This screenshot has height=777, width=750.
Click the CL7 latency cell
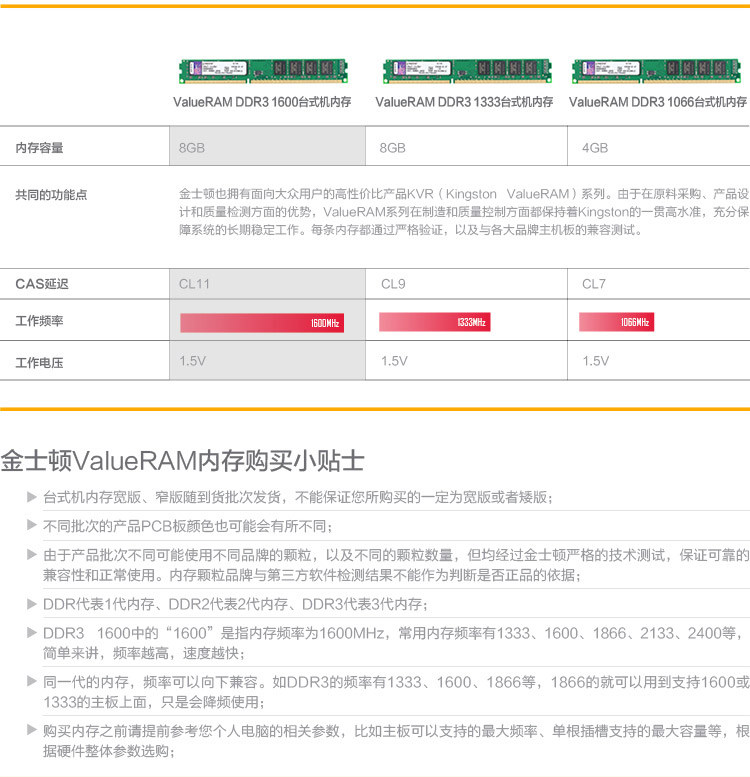(659, 284)
